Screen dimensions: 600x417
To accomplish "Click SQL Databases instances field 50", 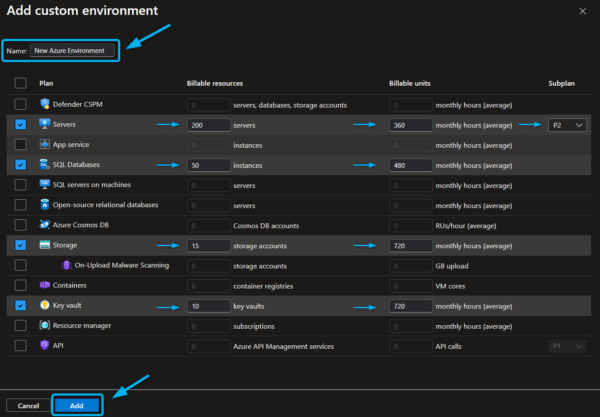I will 209,165.
